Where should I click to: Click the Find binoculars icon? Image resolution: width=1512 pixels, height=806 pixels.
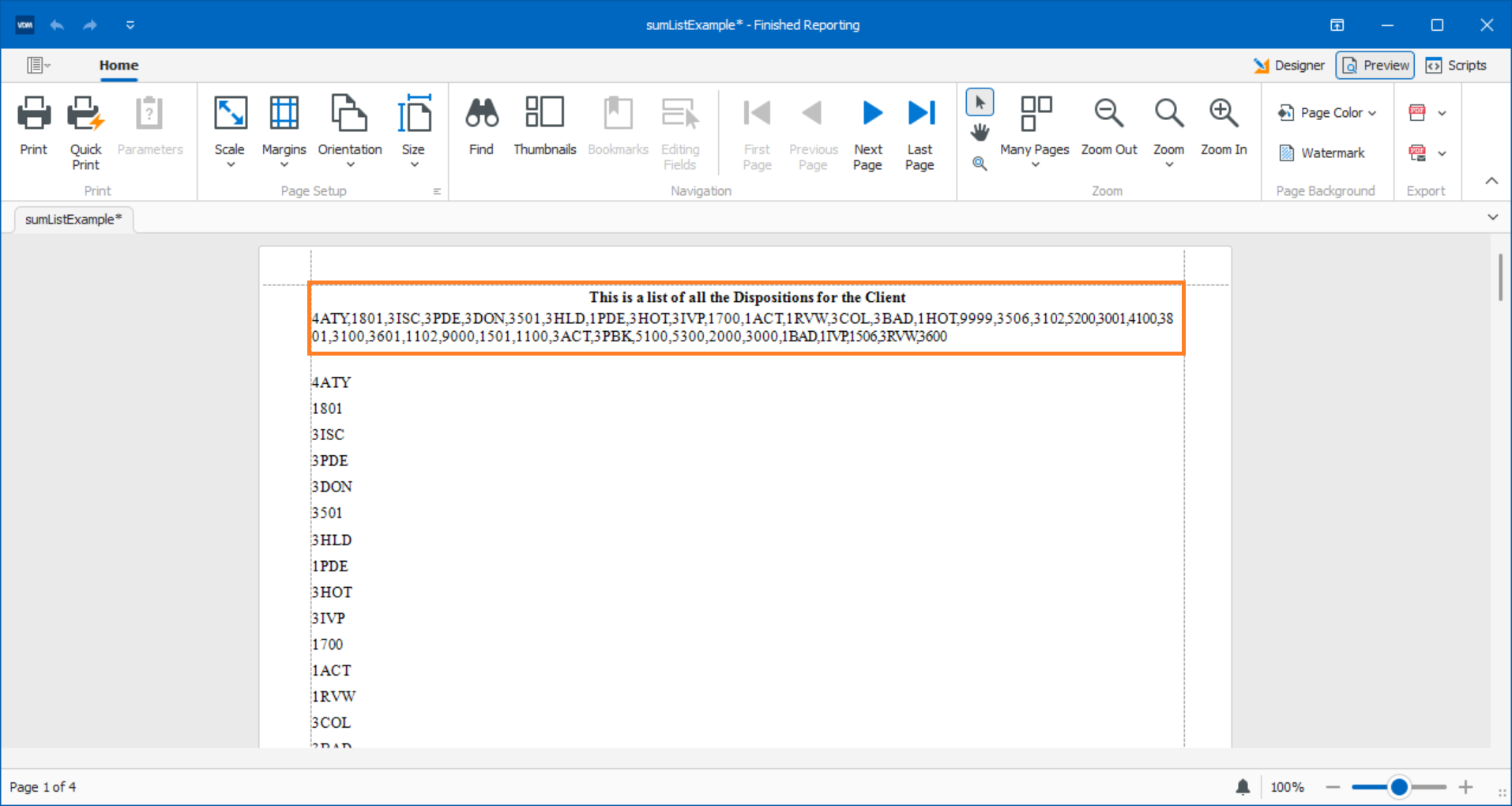point(481,113)
